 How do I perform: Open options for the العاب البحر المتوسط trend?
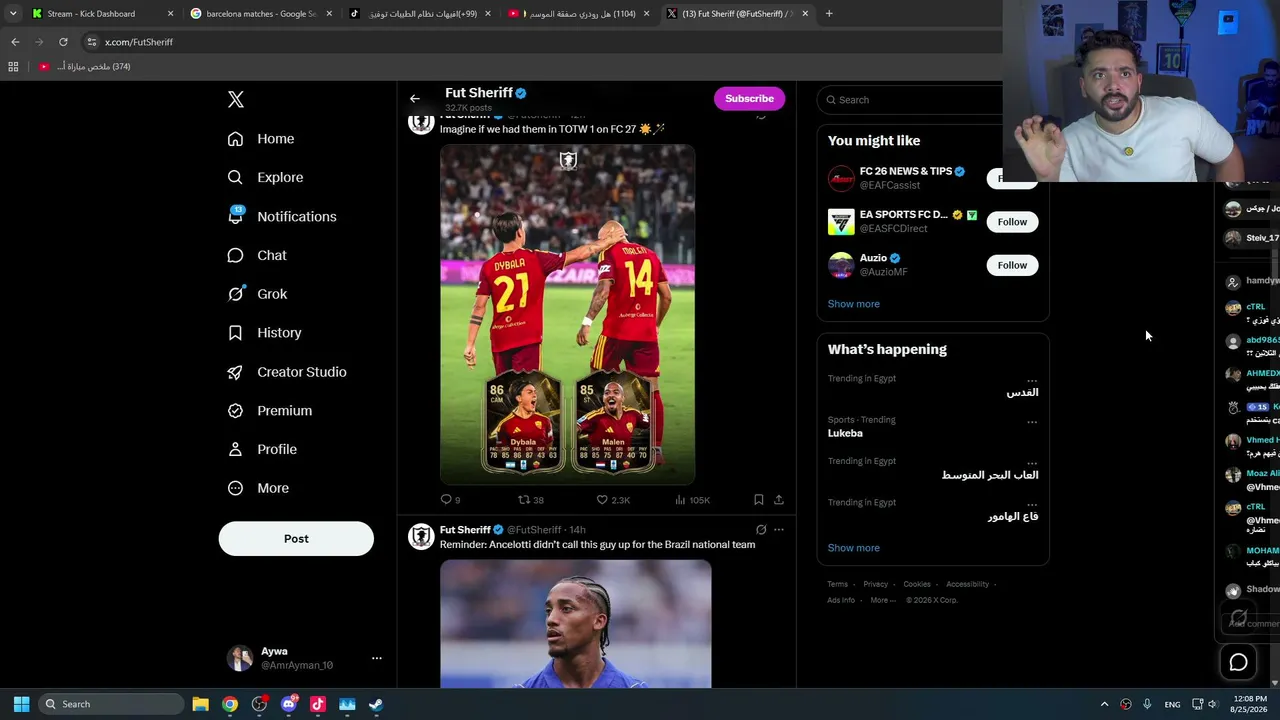tap(1032, 462)
